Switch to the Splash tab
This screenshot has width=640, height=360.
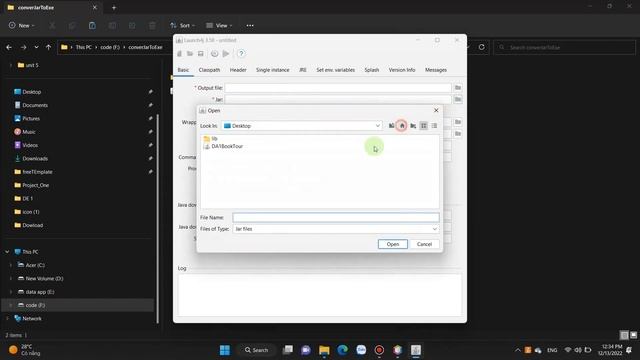(x=371, y=70)
